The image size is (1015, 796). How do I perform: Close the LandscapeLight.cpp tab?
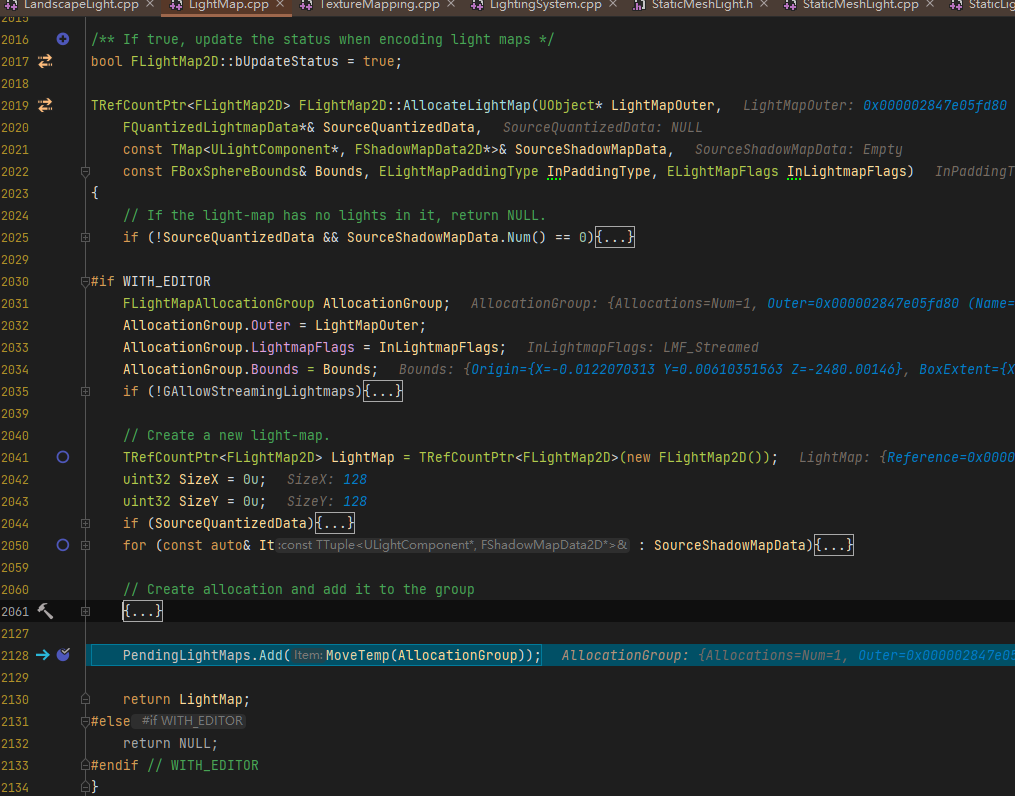tap(150, 4)
